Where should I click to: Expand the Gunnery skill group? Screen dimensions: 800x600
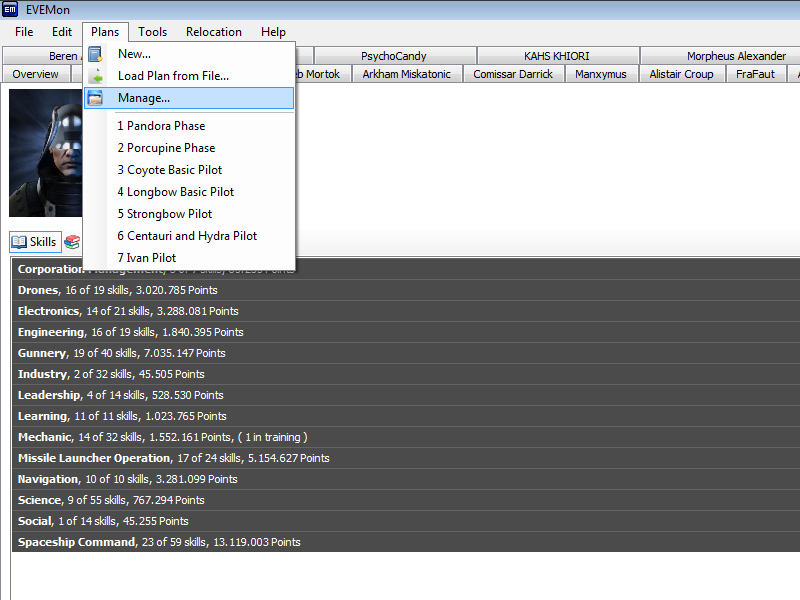(x=406, y=353)
